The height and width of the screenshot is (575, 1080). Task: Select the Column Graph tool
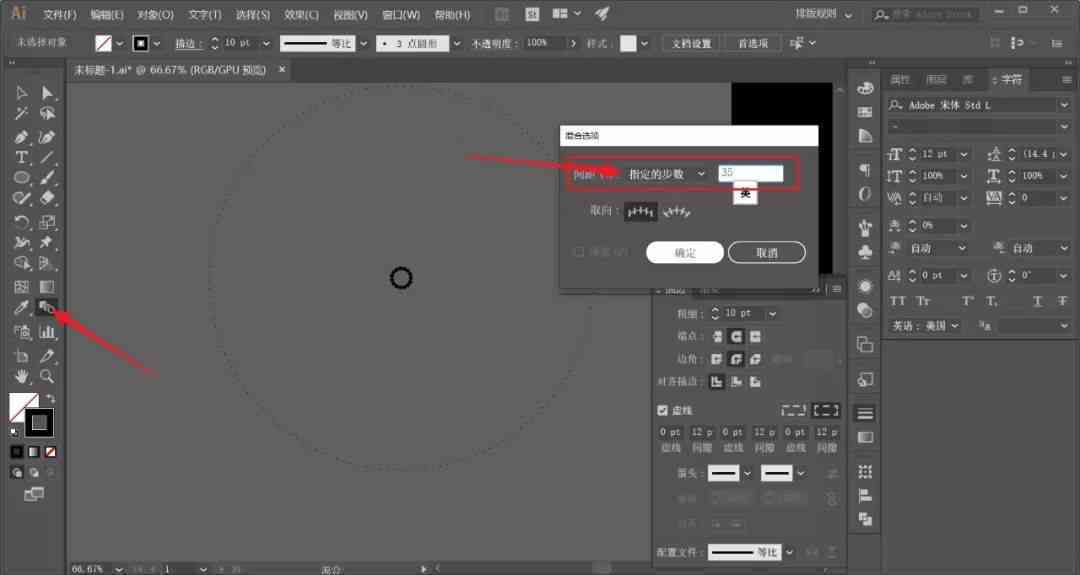47,333
